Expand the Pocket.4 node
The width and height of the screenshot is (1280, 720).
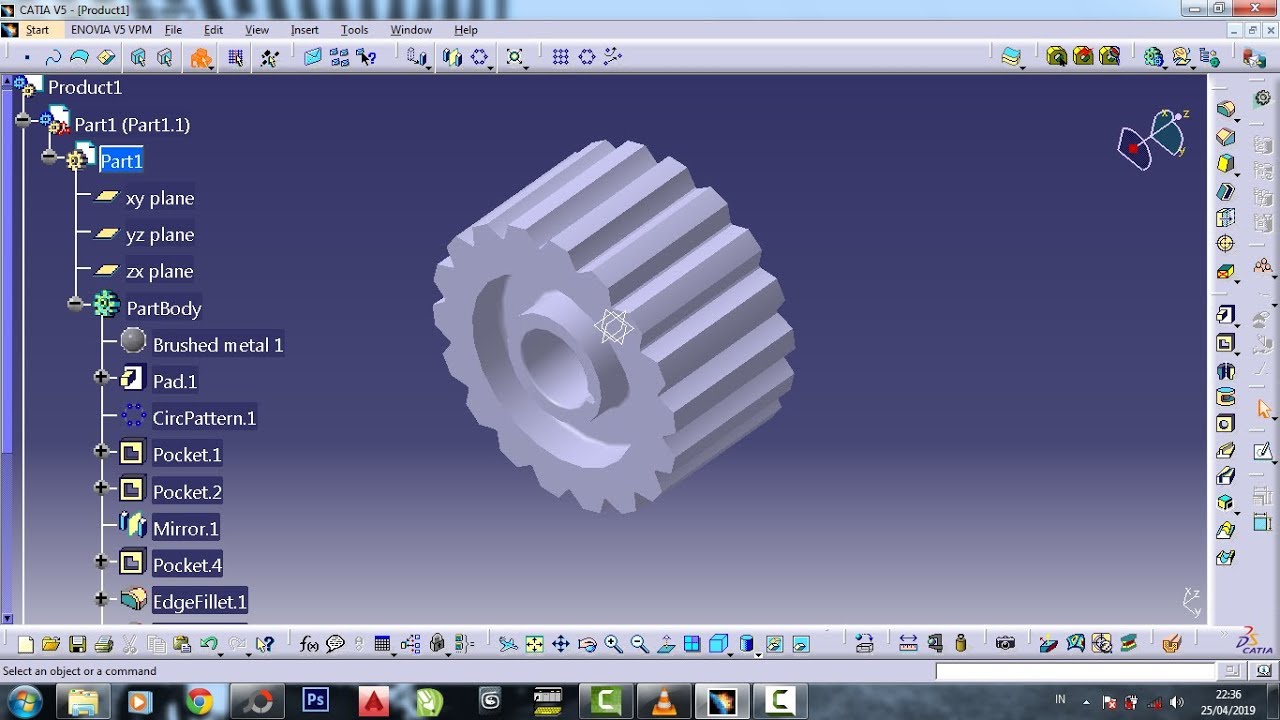coord(101,561)
